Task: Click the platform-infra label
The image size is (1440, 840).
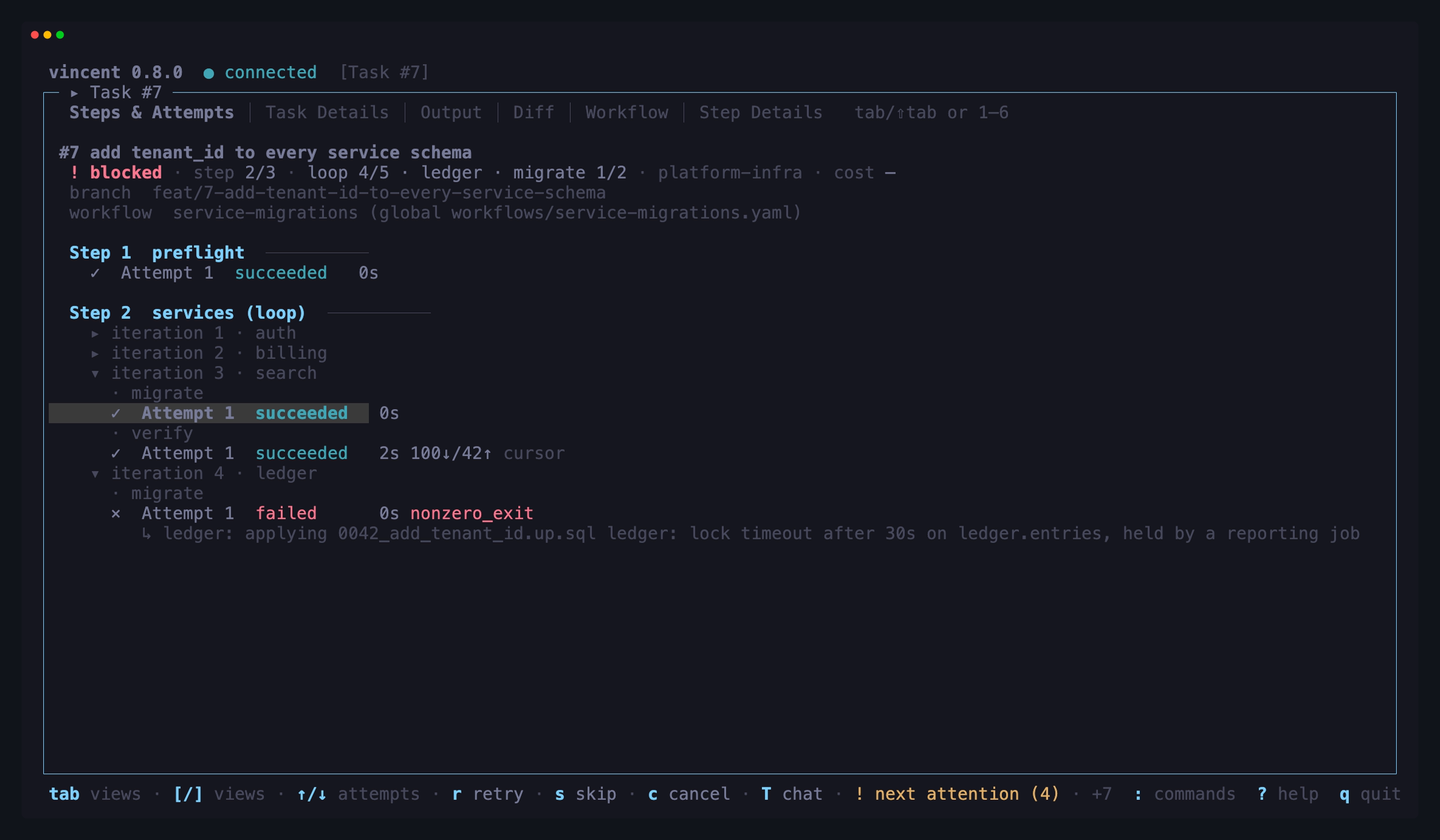Action: click(730, 173)
